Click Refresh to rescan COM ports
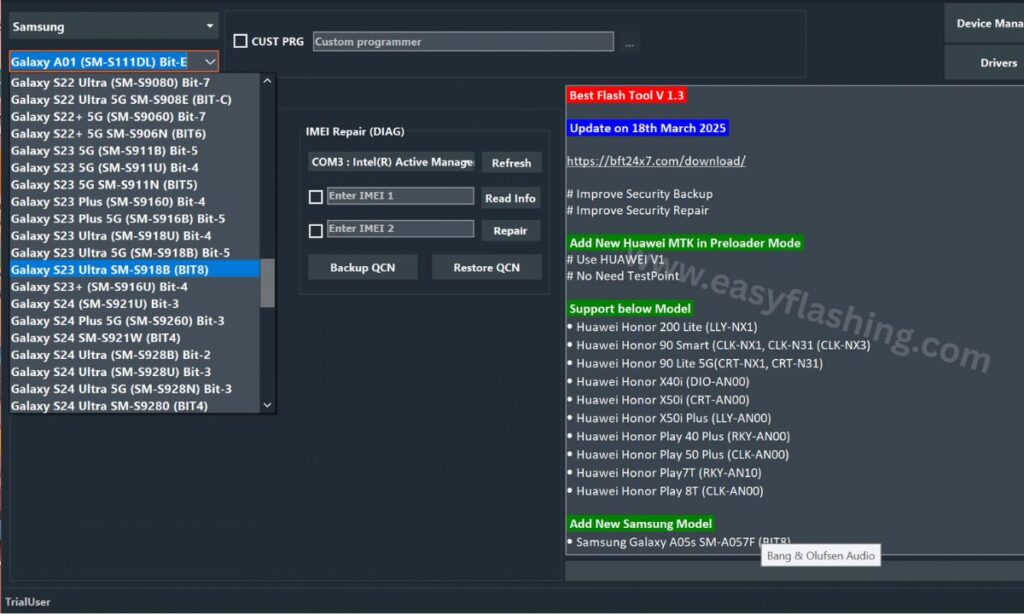This screenshot has height=614, width=1024. [511, 162]
